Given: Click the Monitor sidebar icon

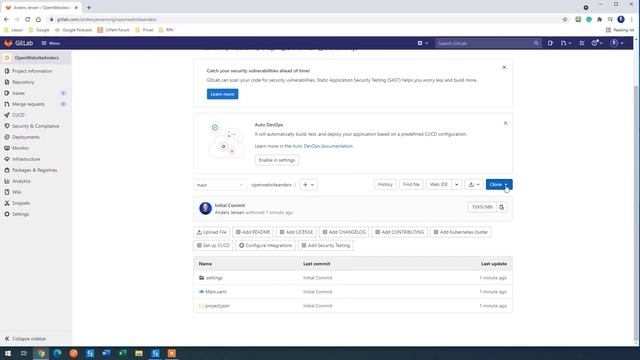Looking at the screenshot, I should (7, 148).
